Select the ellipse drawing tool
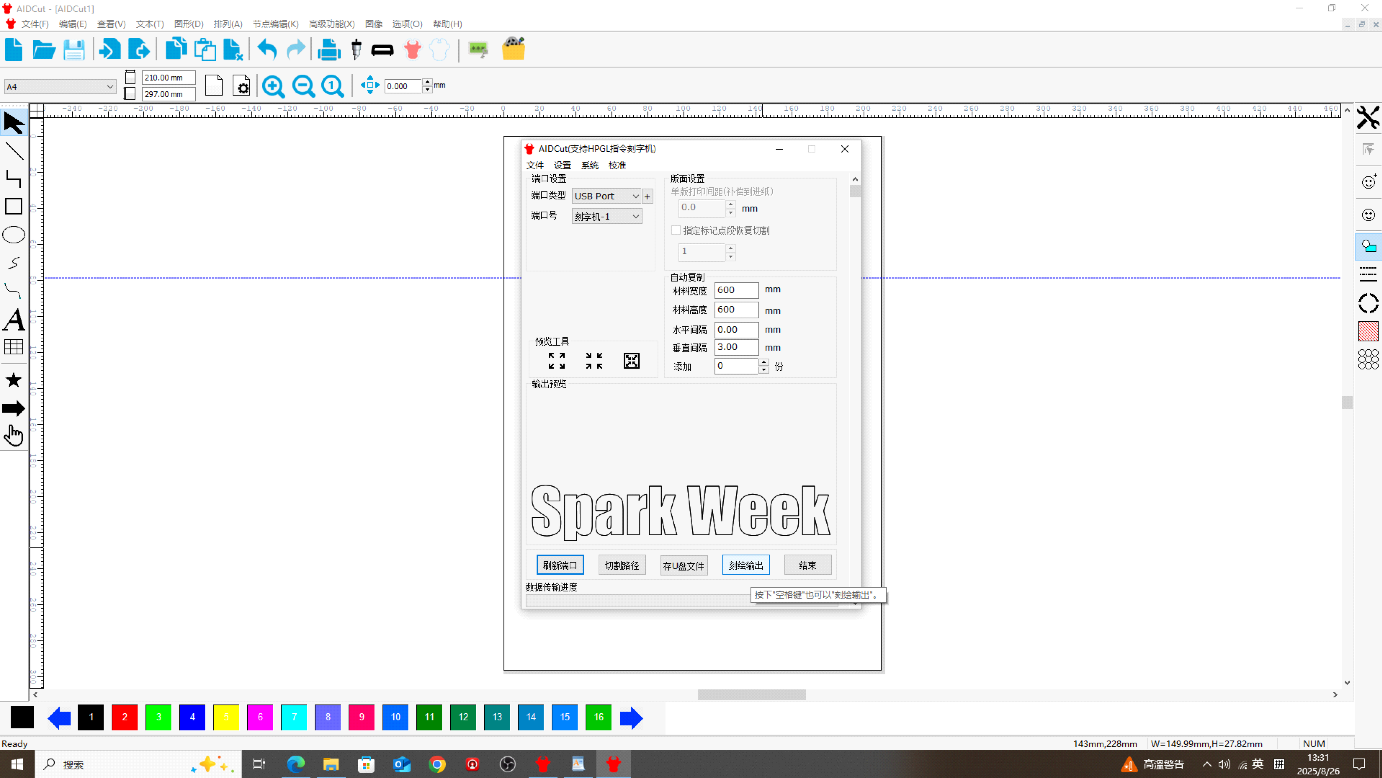The width and height of the screenshot is (1382, 778). (14, 235)
